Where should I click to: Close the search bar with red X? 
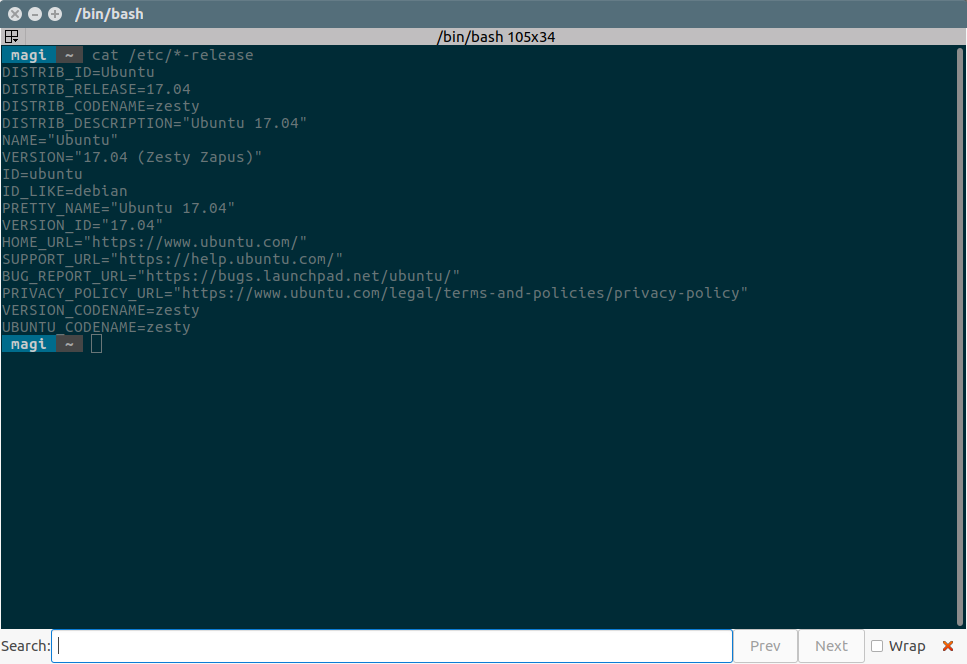coord(948,646)
